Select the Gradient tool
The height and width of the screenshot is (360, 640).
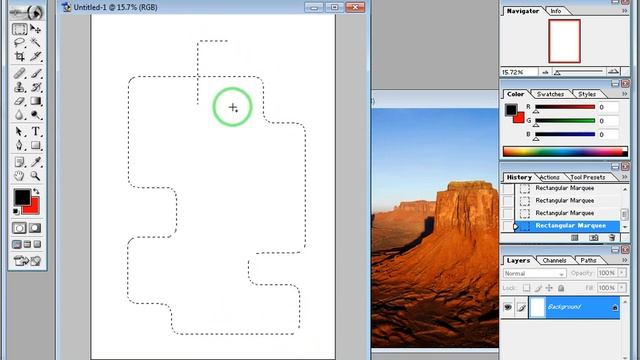coord(36,101)
